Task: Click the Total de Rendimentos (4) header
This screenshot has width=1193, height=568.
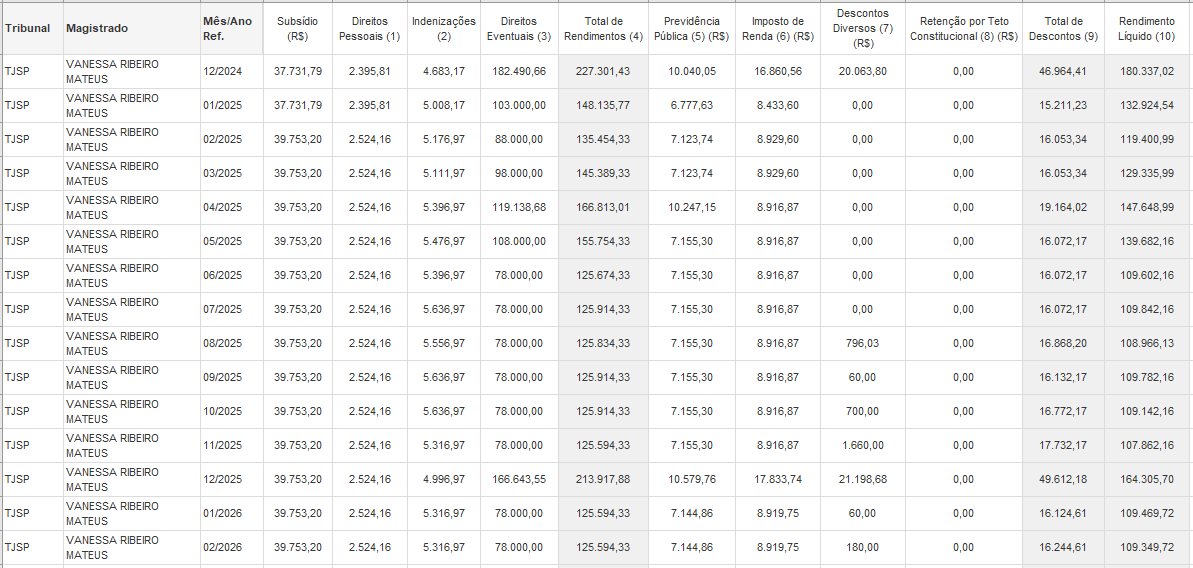Action: (x=603, y=29)
